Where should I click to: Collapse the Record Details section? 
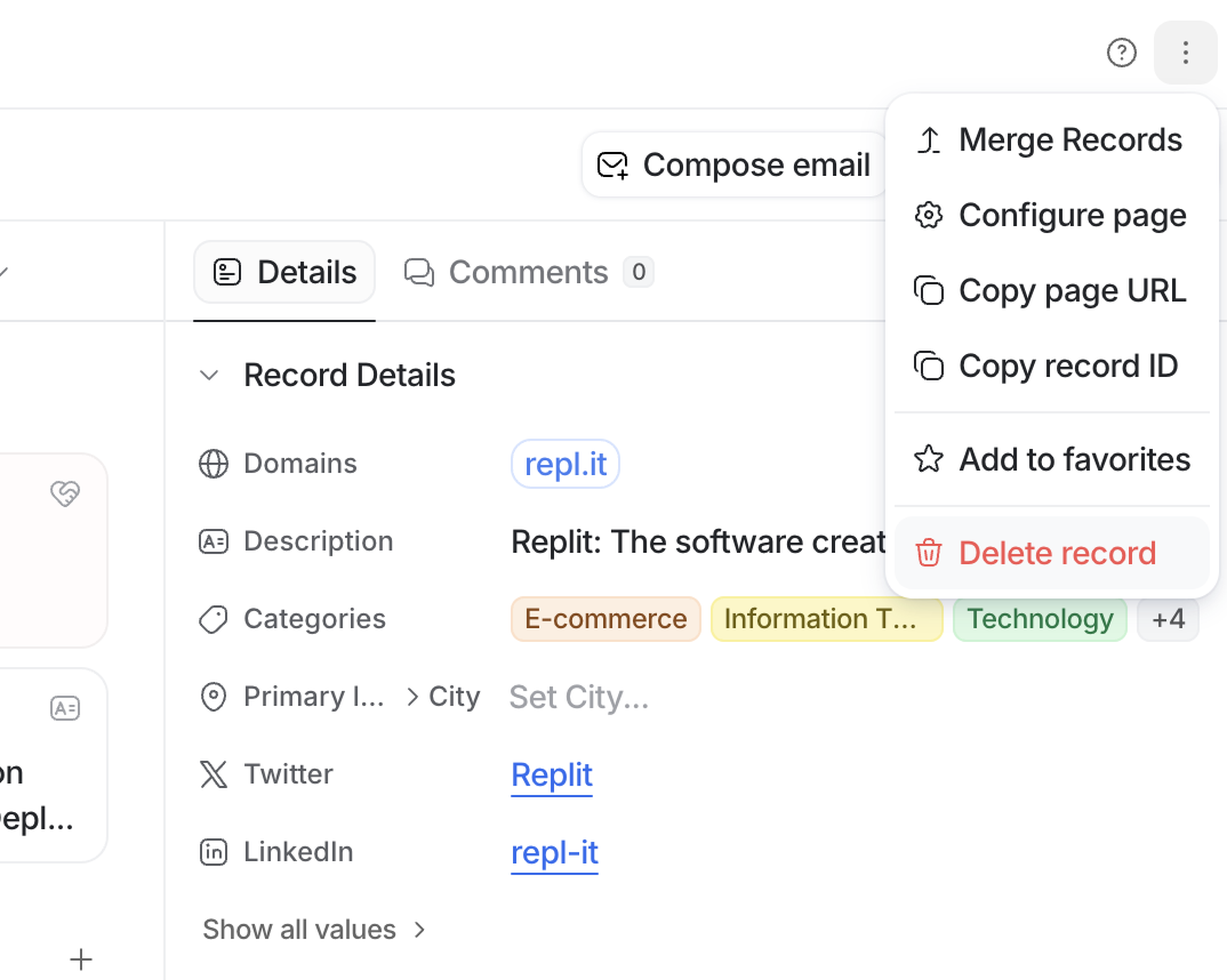click(209, 375)
